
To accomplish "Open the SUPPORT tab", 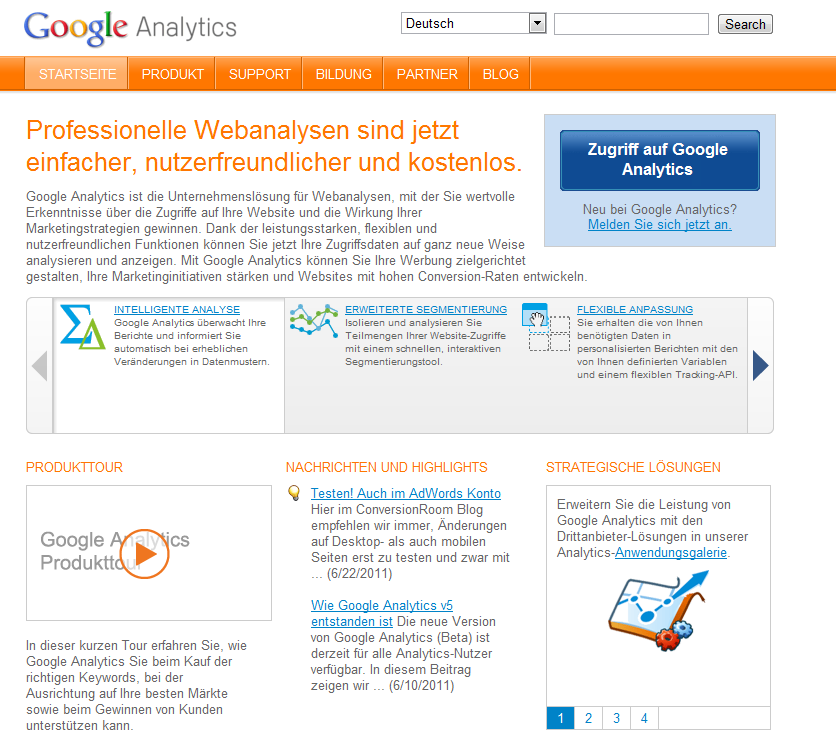I will coord(260,74).
